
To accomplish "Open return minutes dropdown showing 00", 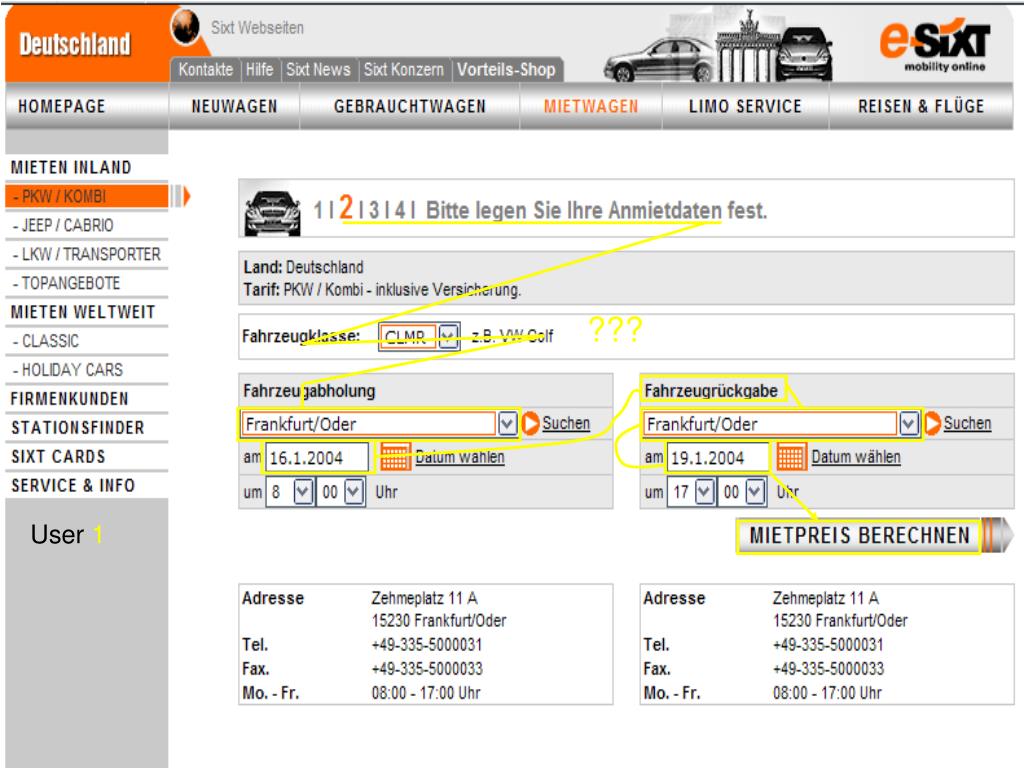I will 755,491.
